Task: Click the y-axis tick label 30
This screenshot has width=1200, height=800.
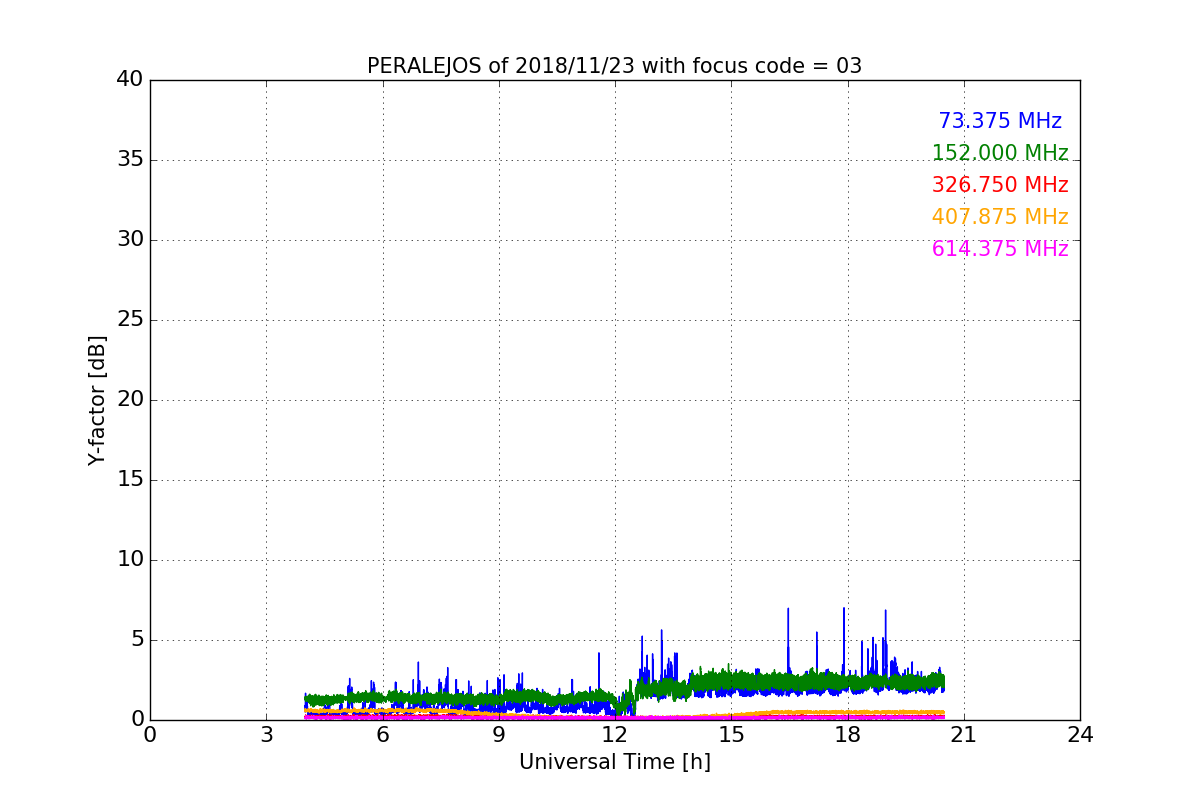Action: (x=130, y=240)
